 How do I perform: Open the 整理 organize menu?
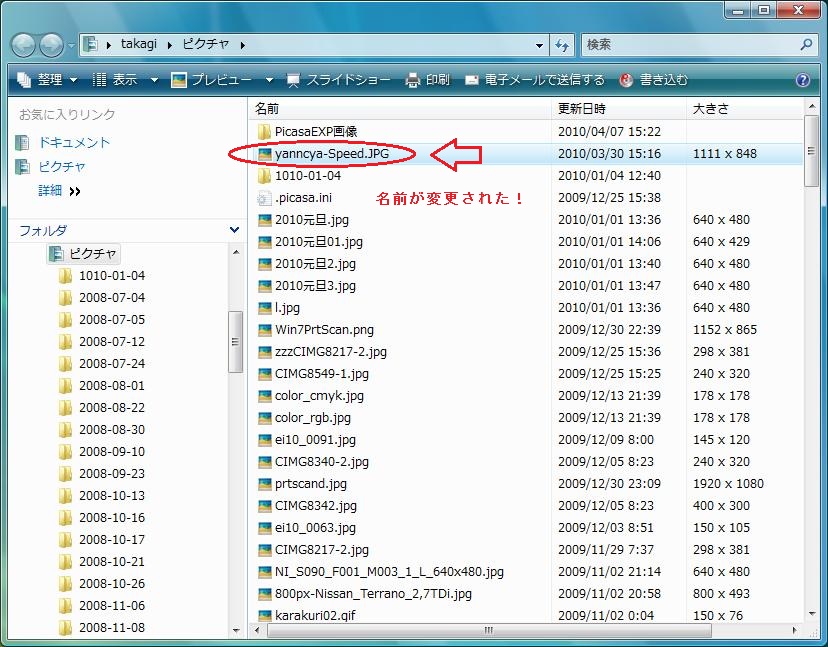47,80
